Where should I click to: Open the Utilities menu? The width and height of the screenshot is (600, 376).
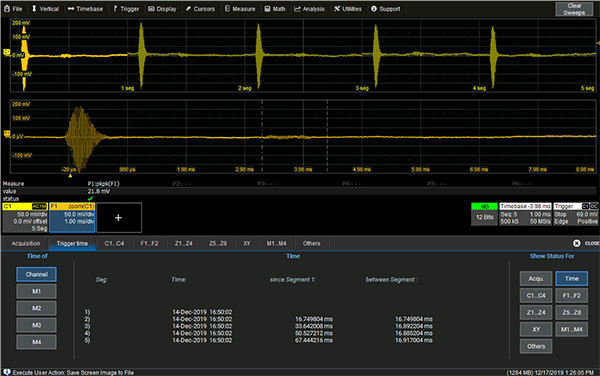click(x=347, y=8)
